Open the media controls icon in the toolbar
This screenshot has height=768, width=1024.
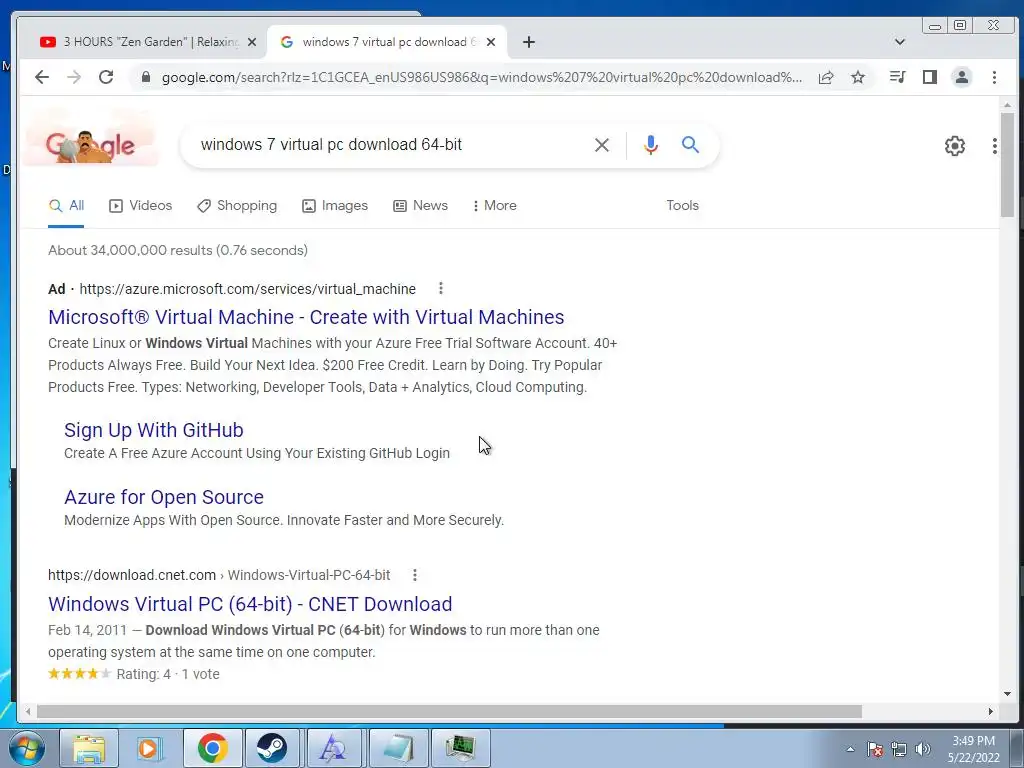897,77
